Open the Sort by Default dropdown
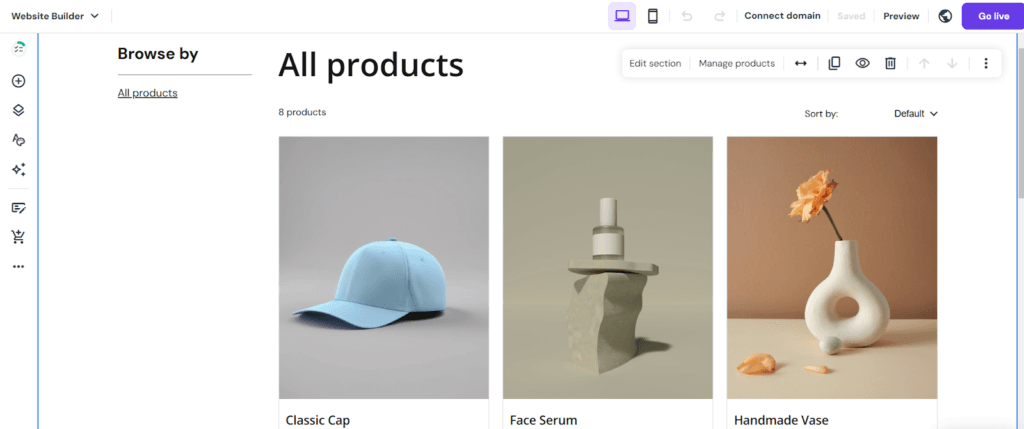The height and width of the screenshot is (429, 1024). pos(916,114)
